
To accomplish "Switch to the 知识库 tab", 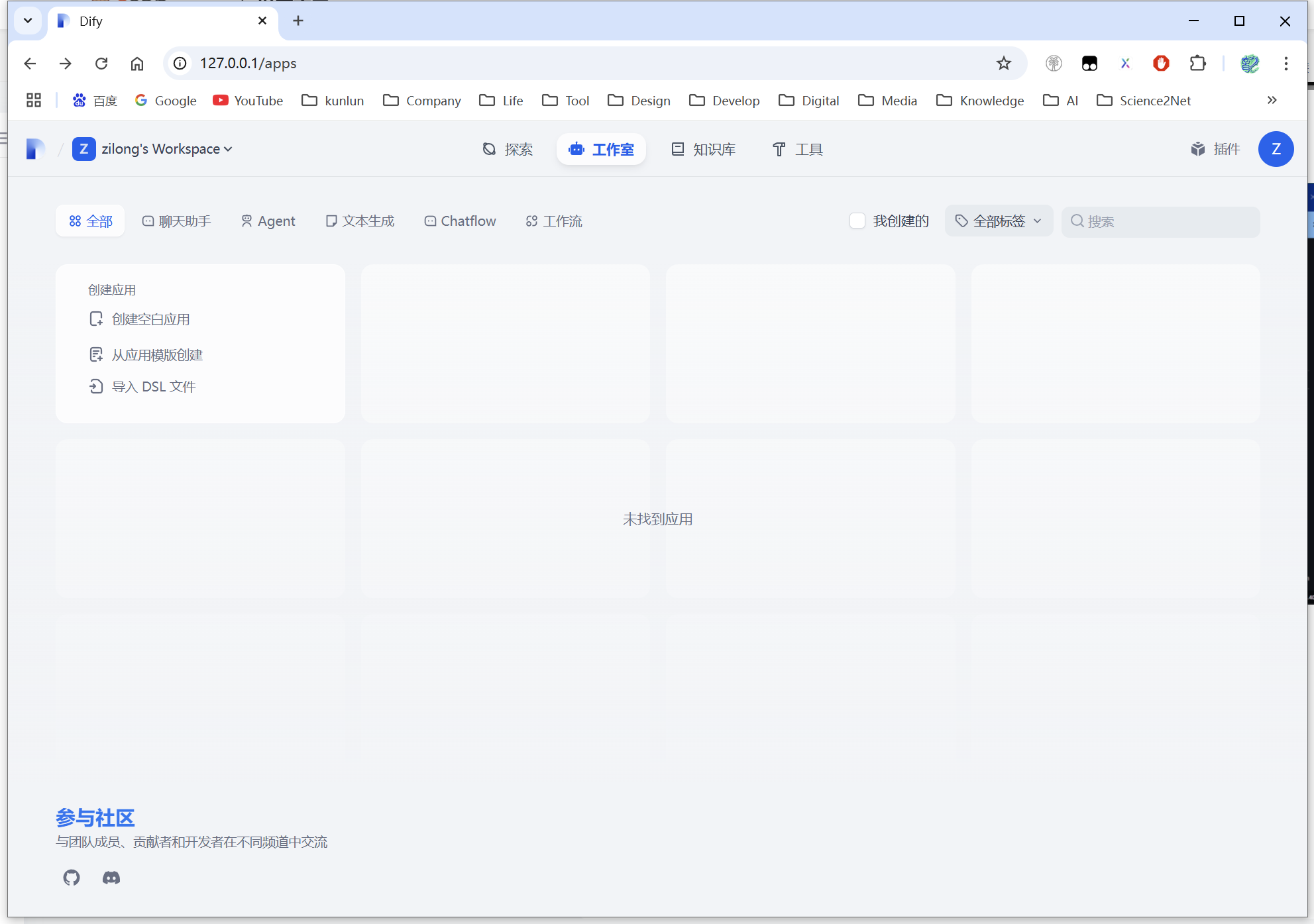I will (704, 150).
